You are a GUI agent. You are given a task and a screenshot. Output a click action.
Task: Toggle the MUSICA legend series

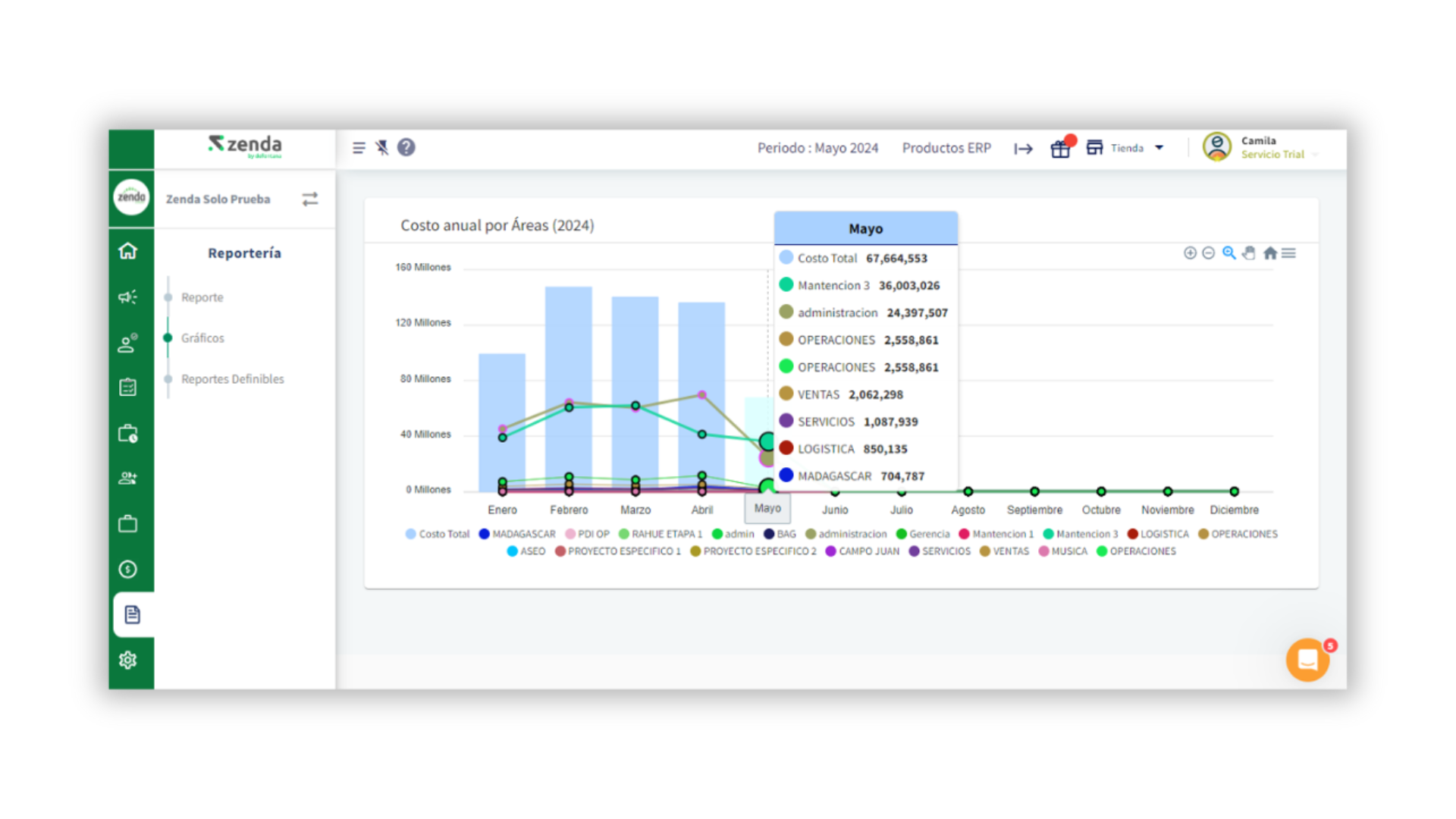[1063, 551]
